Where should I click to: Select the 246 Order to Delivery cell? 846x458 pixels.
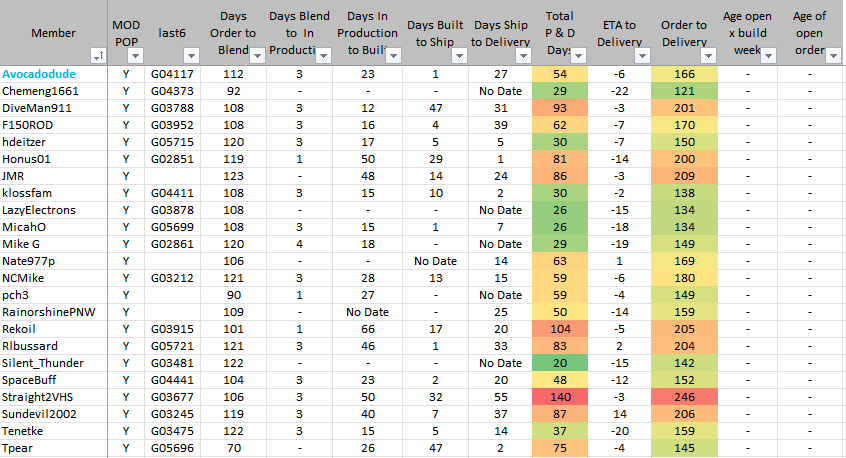coord(684,398)
